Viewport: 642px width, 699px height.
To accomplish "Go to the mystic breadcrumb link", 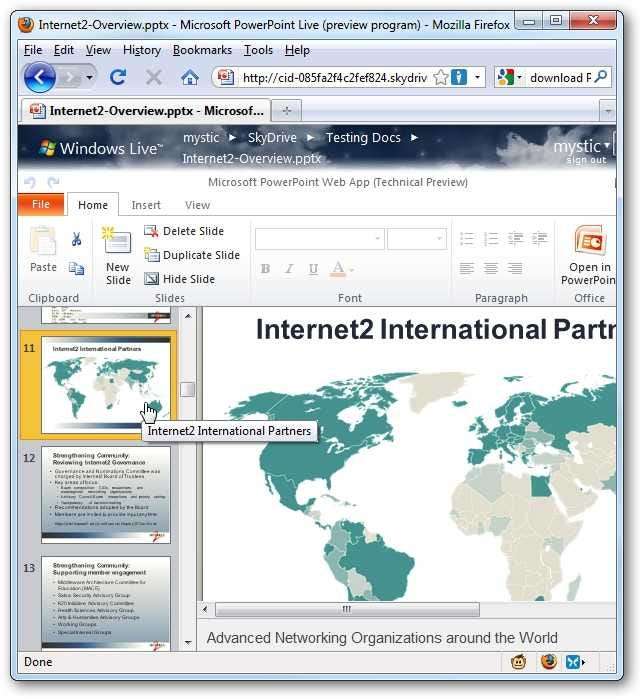I will point(201,137).
